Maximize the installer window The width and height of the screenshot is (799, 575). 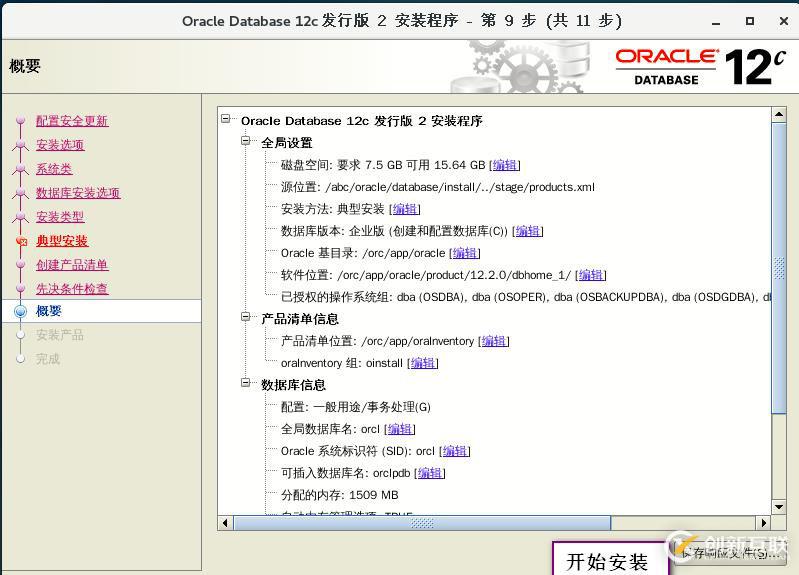pos(750,21)
